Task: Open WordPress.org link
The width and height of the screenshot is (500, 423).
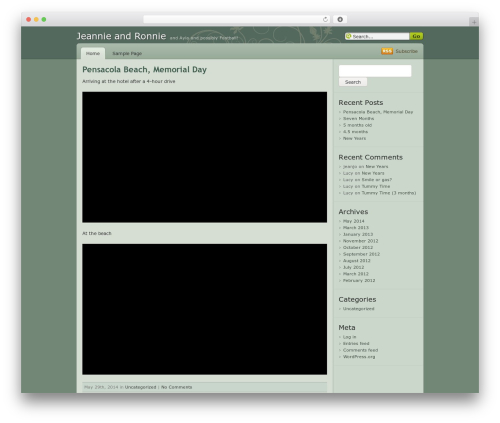Action: (x=359, y=357)
